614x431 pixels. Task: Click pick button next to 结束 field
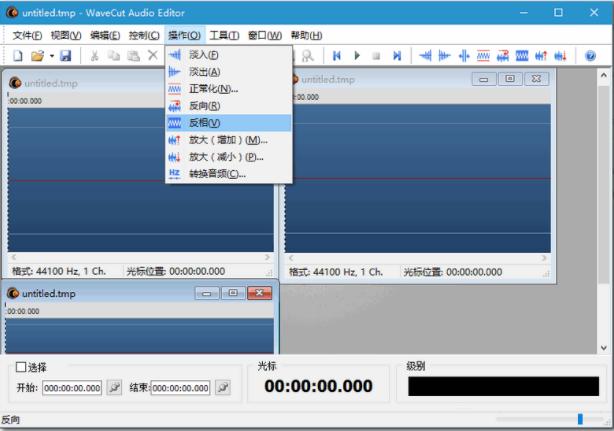pyautogui.click(x=223, y=388)
